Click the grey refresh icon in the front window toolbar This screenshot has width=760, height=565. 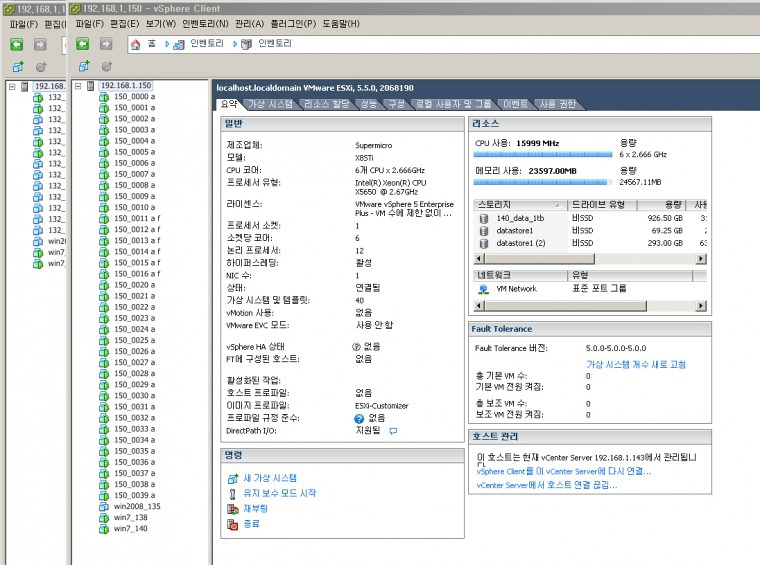click(x=107, y=66)
